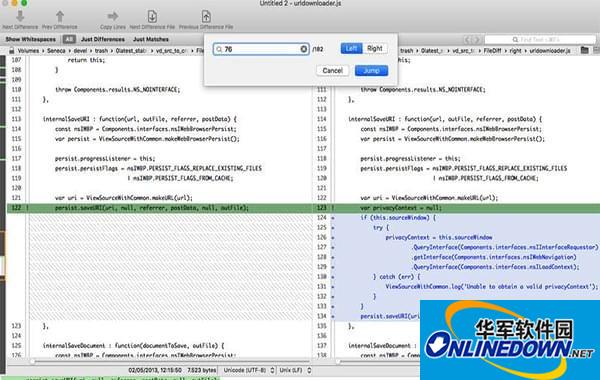Select the All filter
This screenshot has width=600, height=380.
69,39
